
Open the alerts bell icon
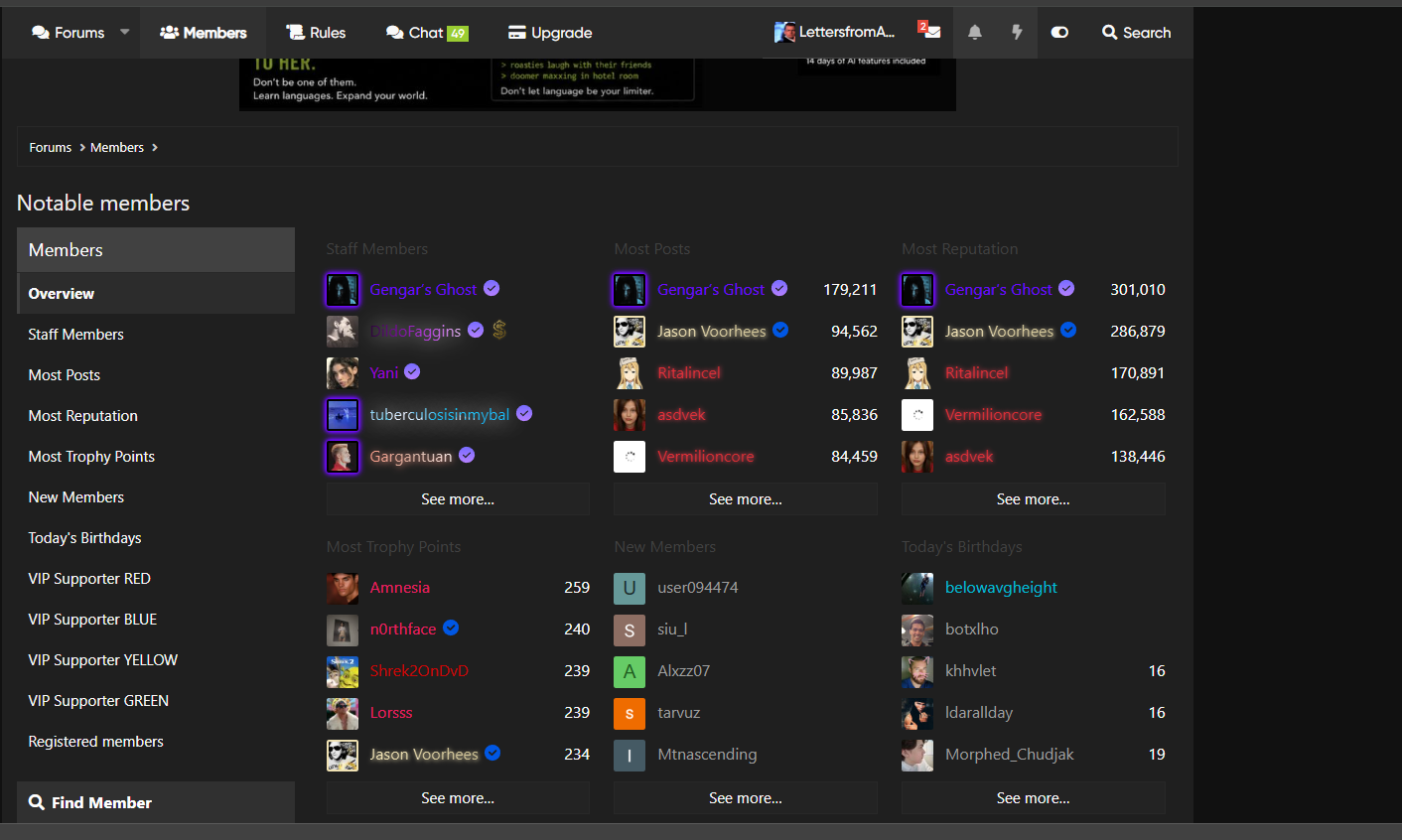pos(975,33)
